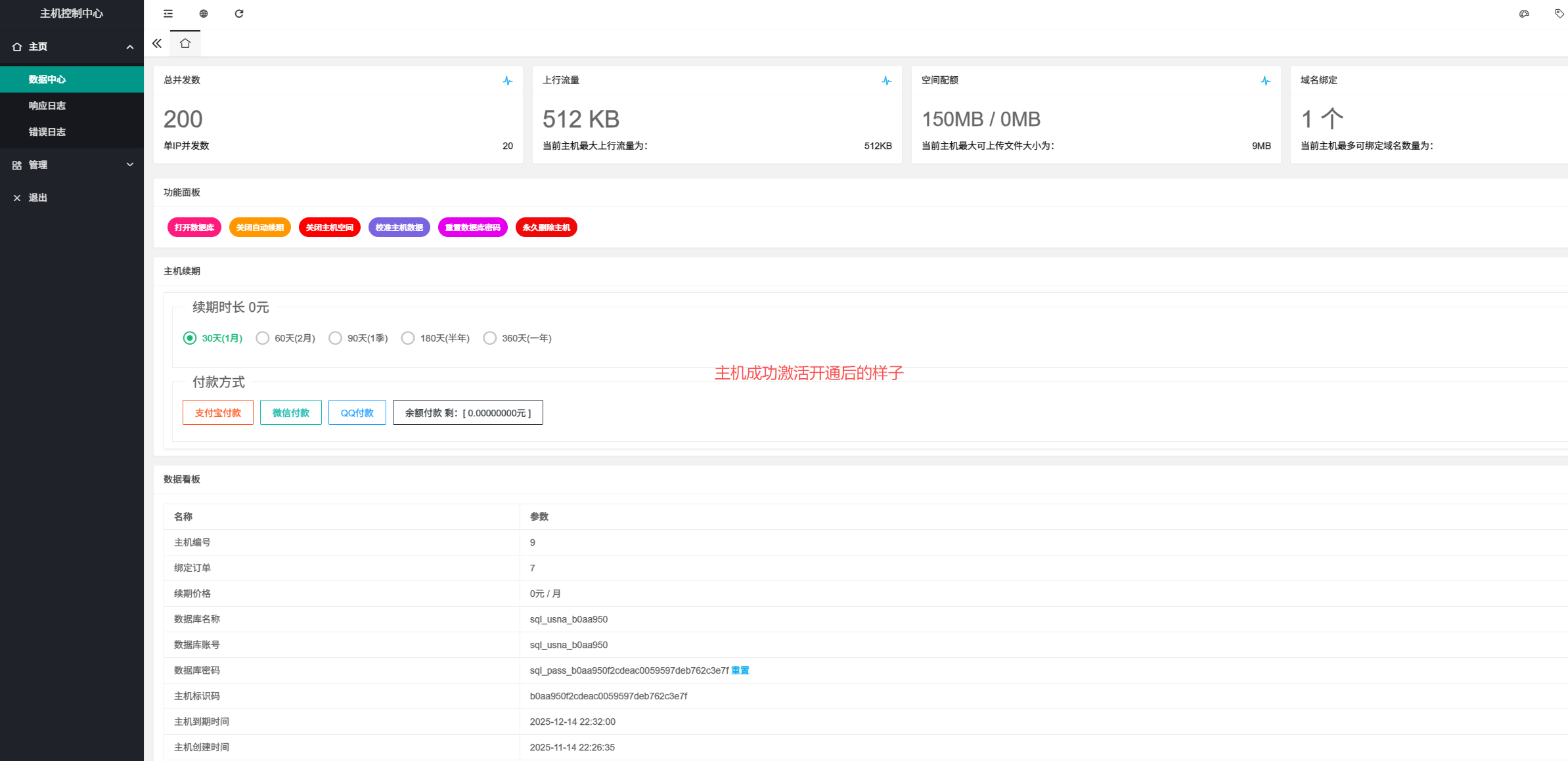Open the language/globe icon in the toolbar
The image size is (1568, 761).
(203, 13)
